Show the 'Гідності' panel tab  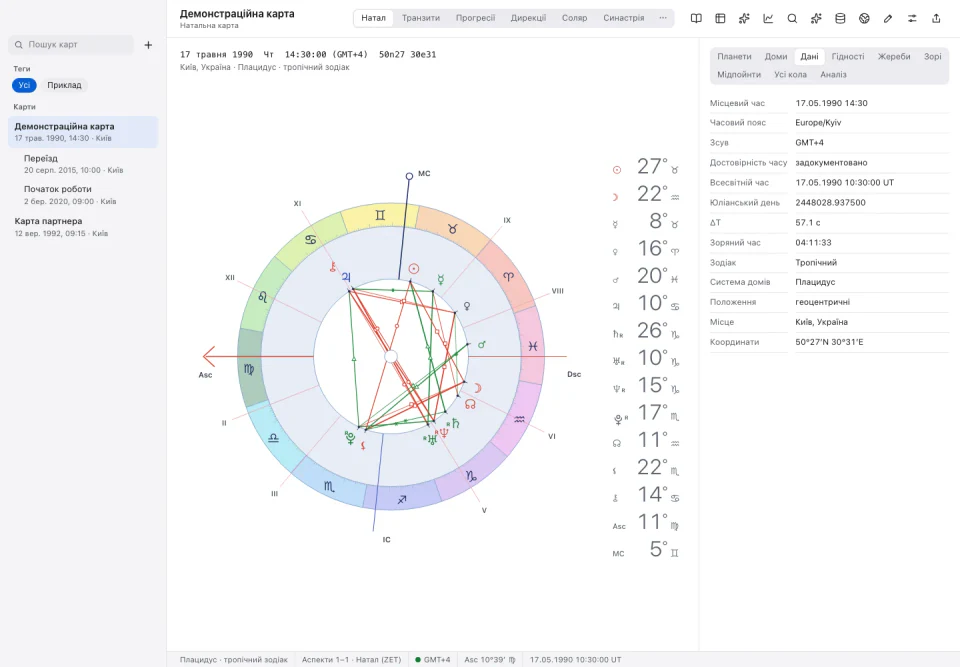click(x=848, y=56)
